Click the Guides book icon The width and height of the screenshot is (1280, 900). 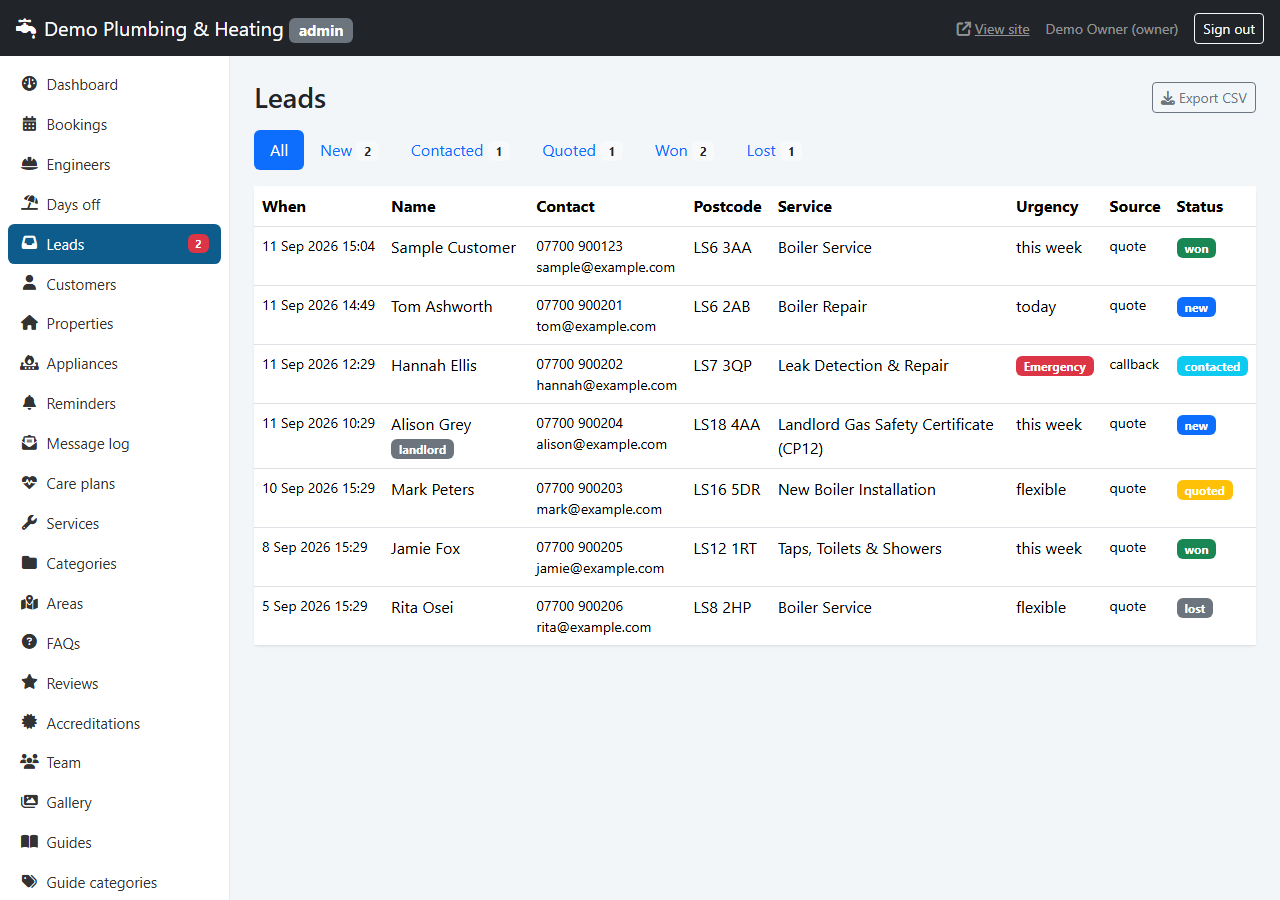(29, 842)
